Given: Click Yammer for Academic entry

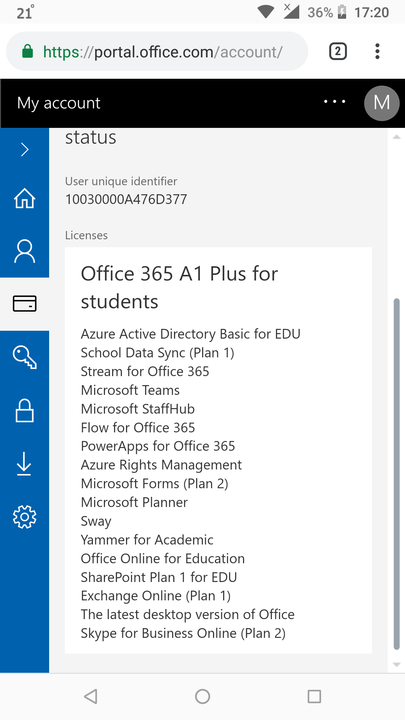Looking at the screenshot, I should coord(147,540).
